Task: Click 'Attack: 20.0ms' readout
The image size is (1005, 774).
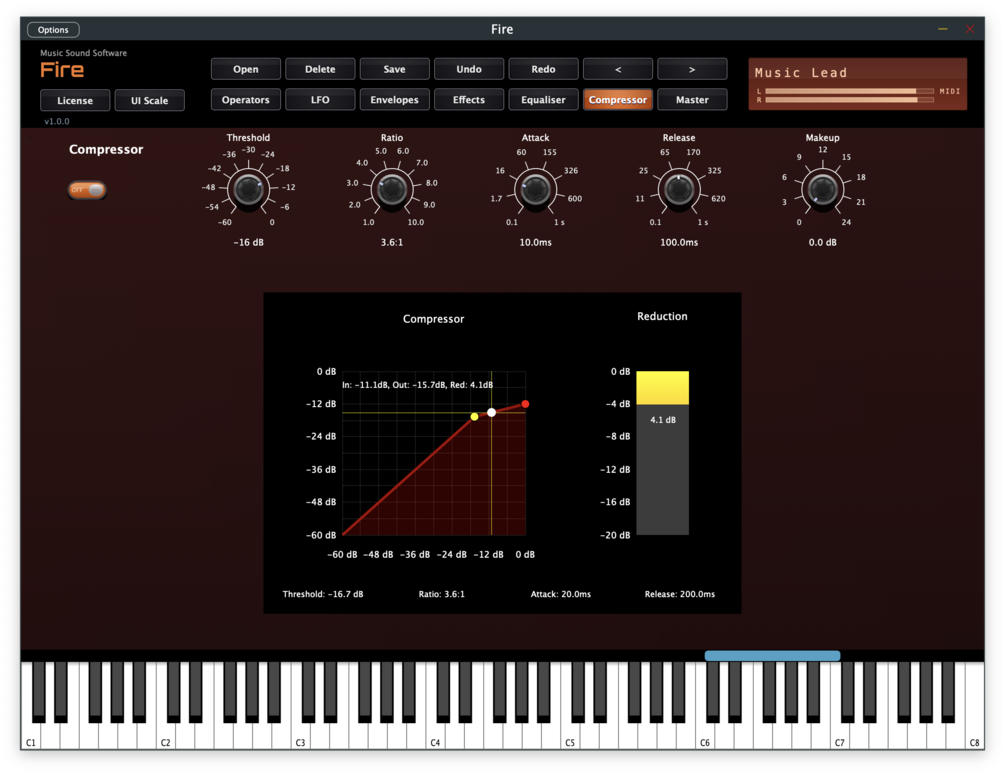Action: pyautogui.click(x=561, y=594)
